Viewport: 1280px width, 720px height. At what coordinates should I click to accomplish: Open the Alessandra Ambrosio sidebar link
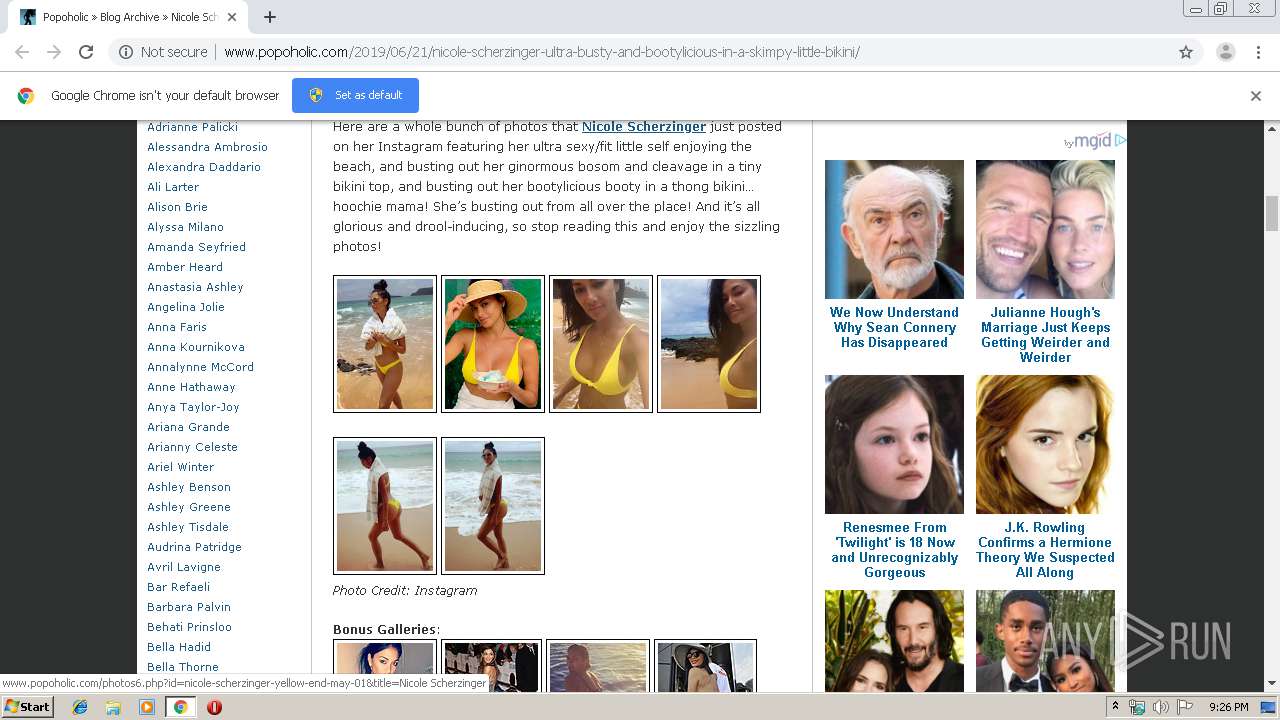point(208,147)
